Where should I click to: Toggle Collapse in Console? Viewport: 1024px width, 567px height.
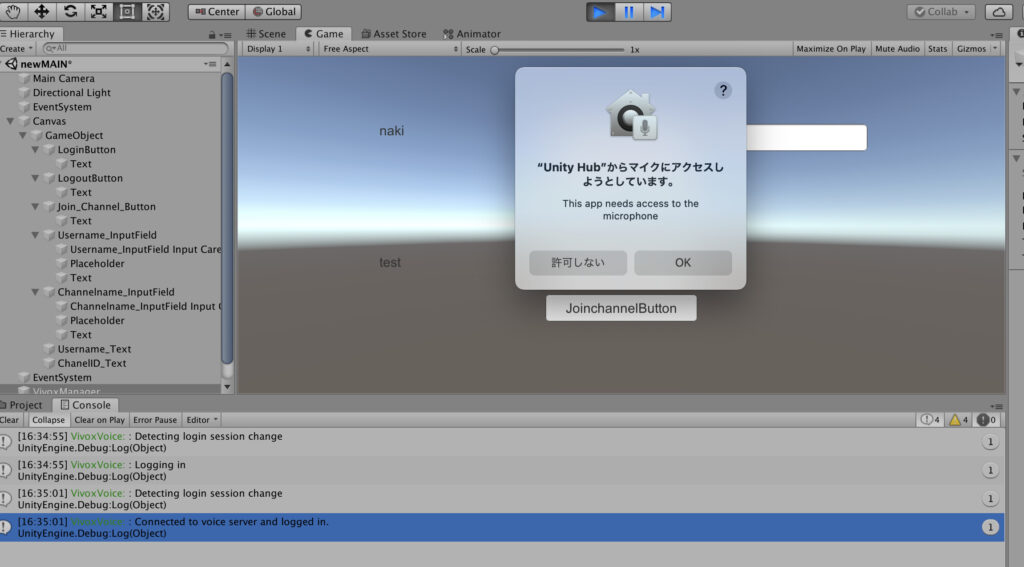click(x=48, y=420)
